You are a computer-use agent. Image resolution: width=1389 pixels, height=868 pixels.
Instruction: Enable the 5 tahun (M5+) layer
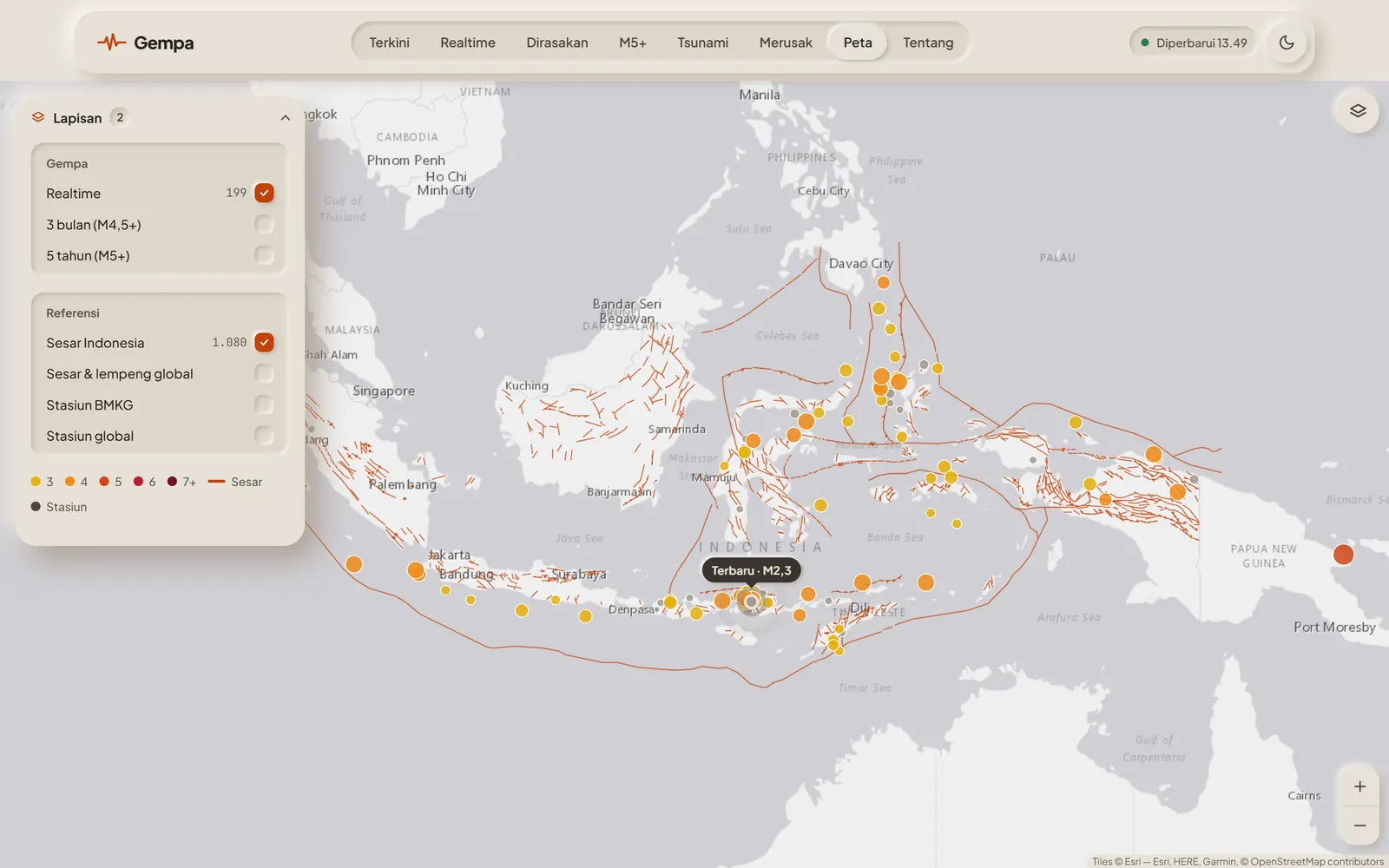click(264, 255)
